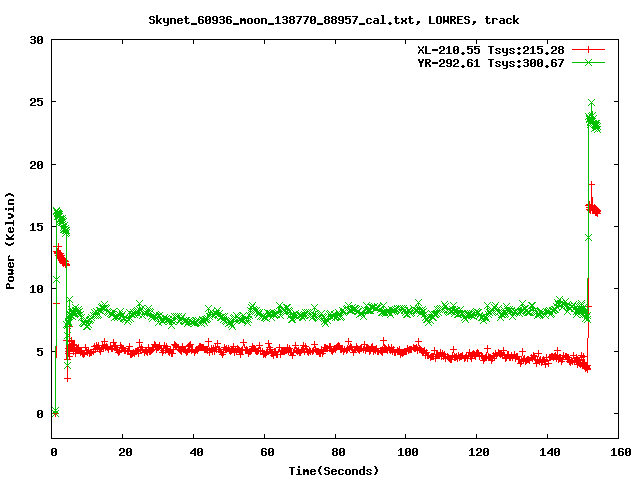Click the red XL peak marker near 18 Kelvin
The image size is (640, 480).
[592, 185]
